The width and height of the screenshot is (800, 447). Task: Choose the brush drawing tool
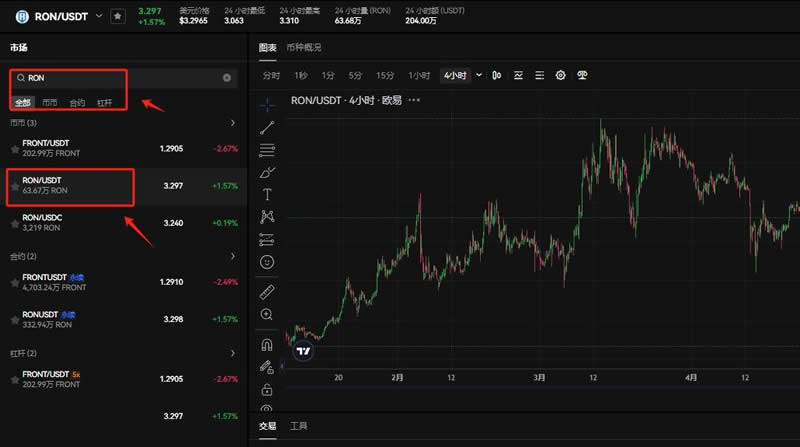[267, 172]
